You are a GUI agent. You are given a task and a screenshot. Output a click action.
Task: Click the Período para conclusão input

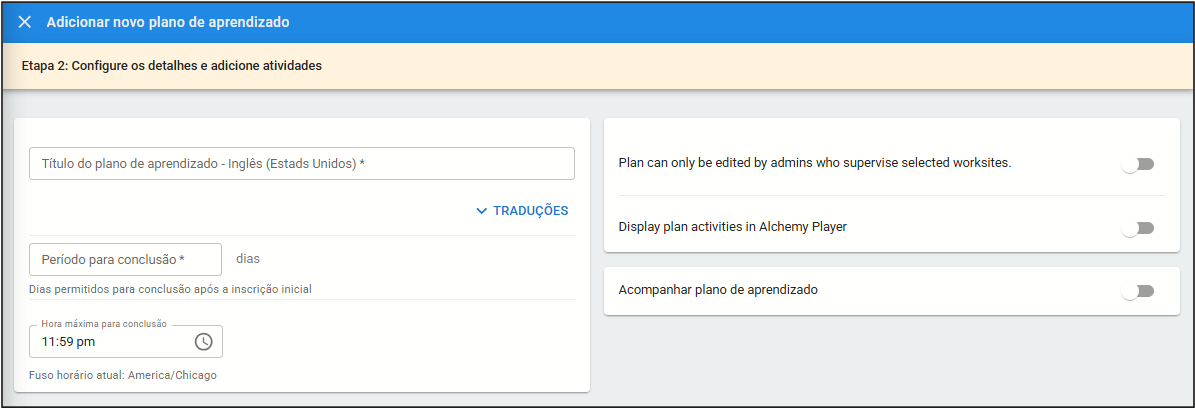tap(125, 260)
